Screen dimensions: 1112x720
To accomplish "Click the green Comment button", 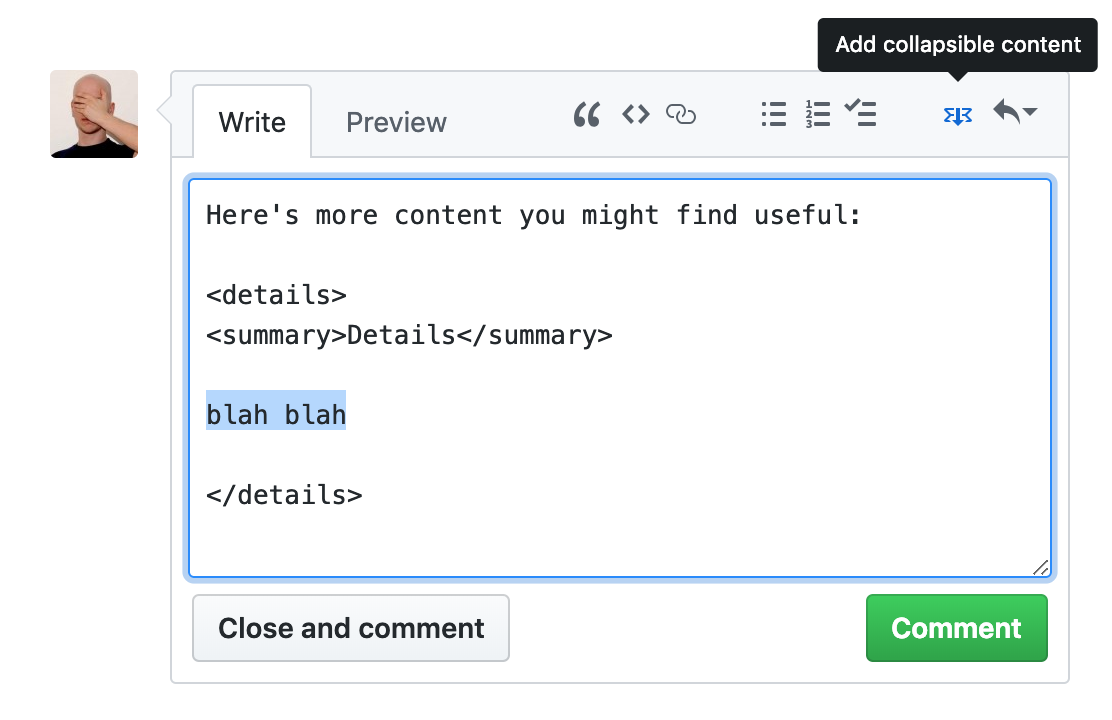I will point(956,628).
